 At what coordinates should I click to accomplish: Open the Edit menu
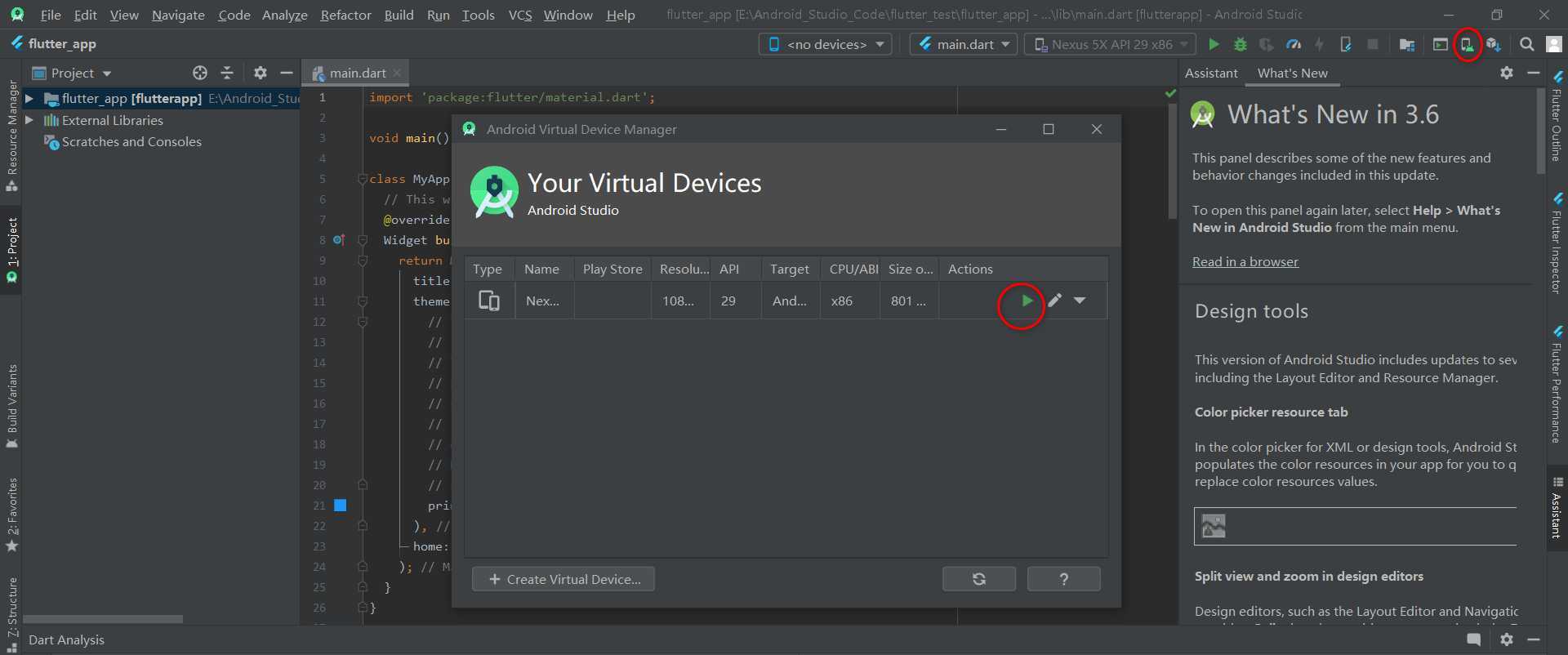[x=85, y=15]
